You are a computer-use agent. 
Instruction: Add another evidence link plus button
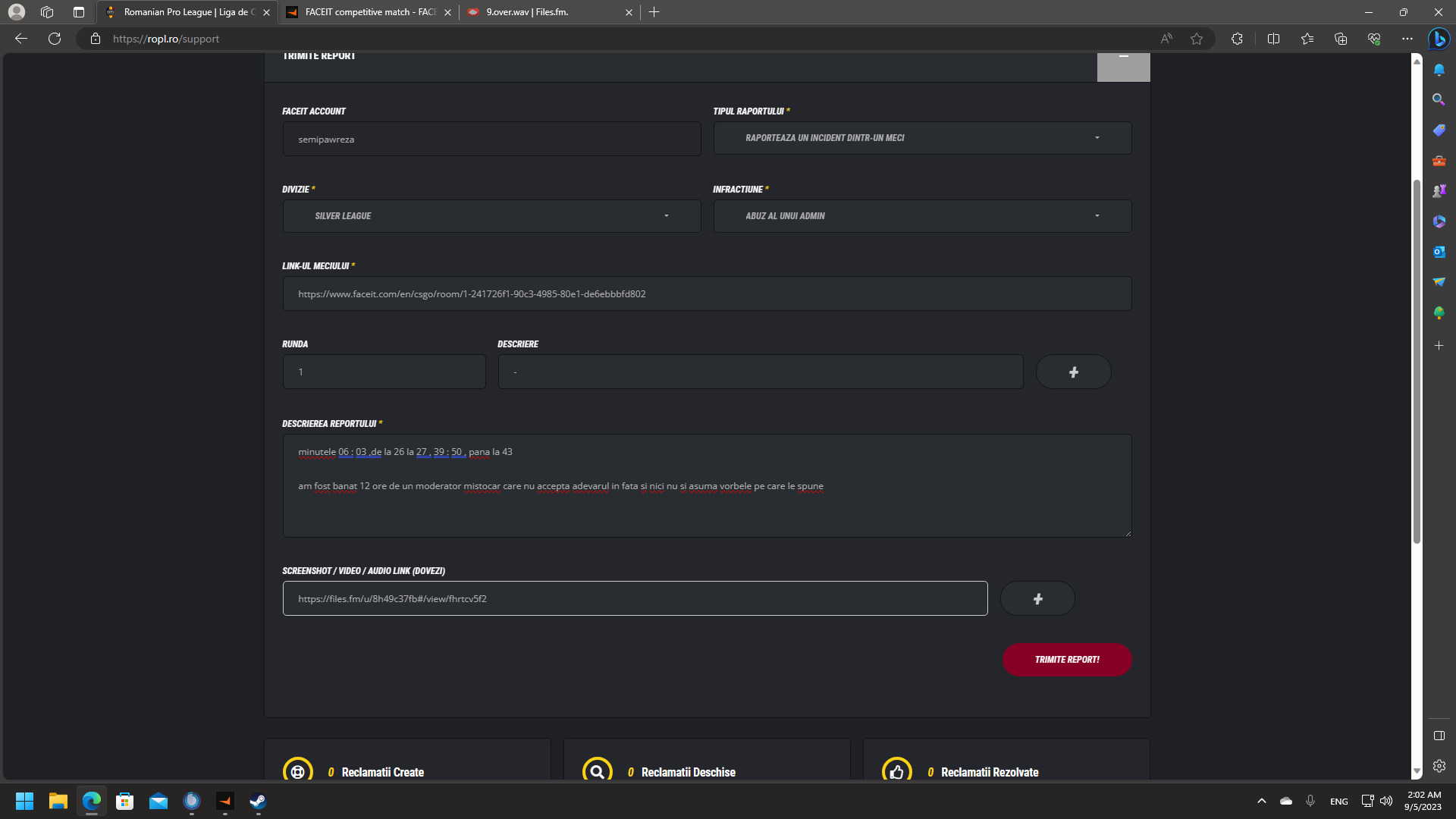point(1037,599)
